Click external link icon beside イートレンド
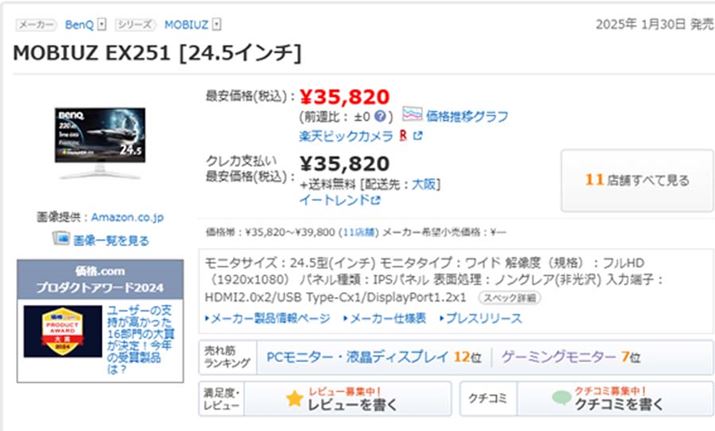The width and height of the screenshot is (715, 431). point(376,200)
